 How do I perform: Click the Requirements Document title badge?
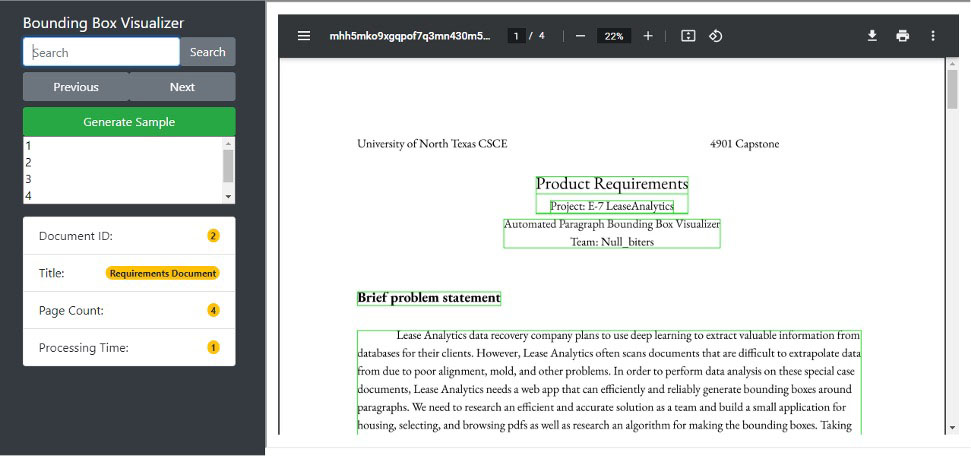click(163, 273)
